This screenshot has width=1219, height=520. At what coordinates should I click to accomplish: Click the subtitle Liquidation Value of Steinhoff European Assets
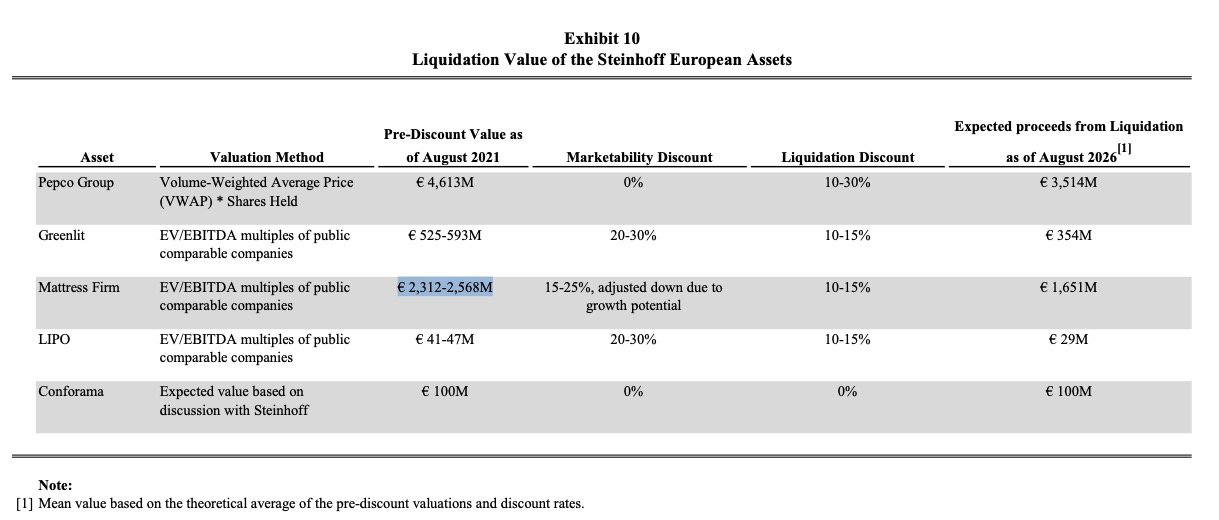tap(601, 60)
